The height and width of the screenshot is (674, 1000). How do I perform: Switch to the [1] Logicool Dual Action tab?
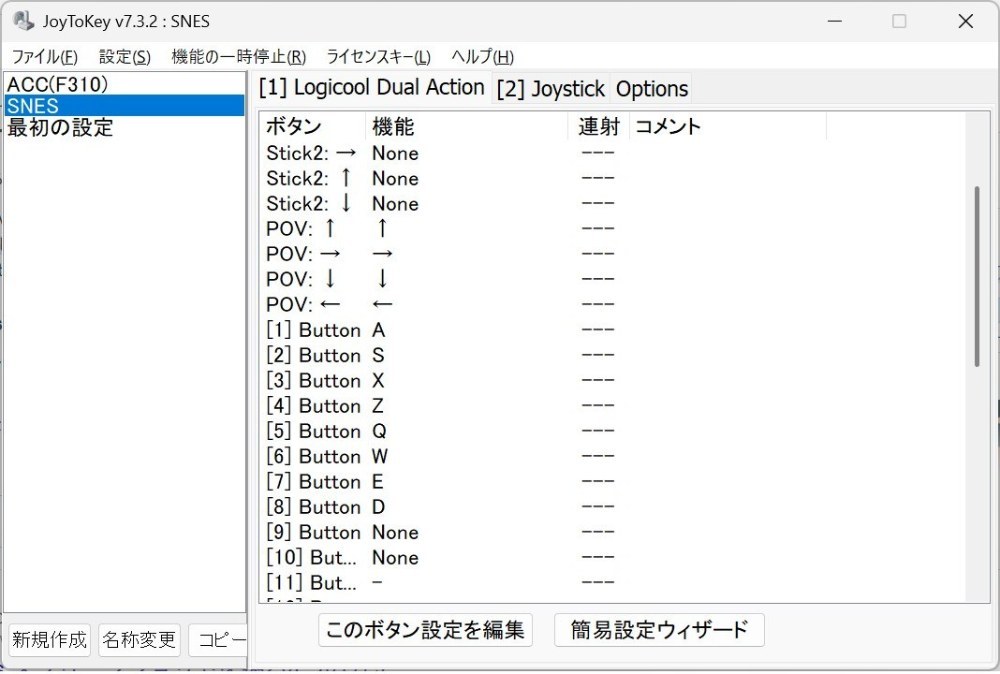pos(371,87)
